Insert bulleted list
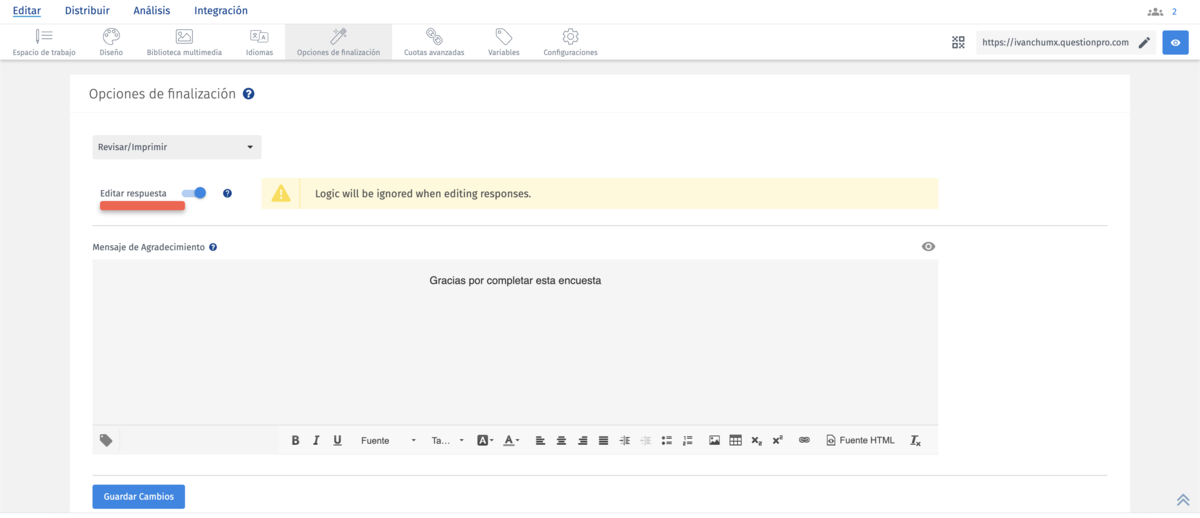 coord(667,440)
